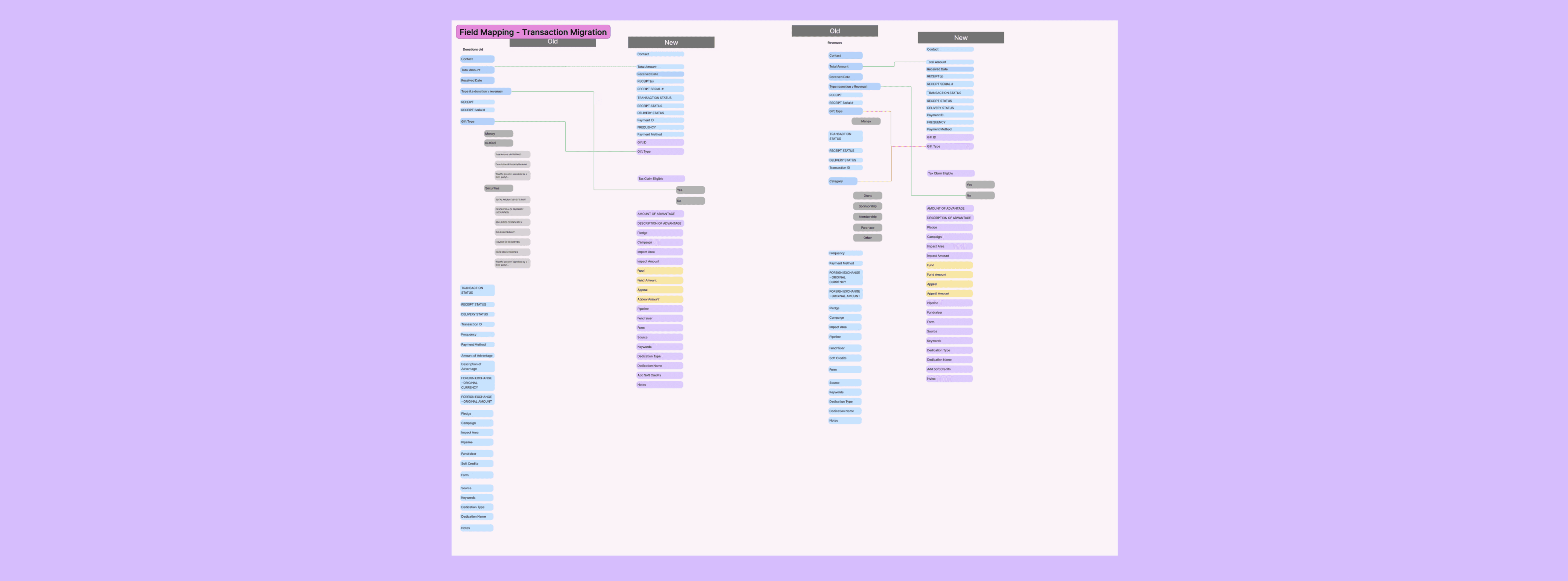This screenshot has height=581, width=1568.
Task: Click the "Securities" gift type box
Action: coord(499,188)
